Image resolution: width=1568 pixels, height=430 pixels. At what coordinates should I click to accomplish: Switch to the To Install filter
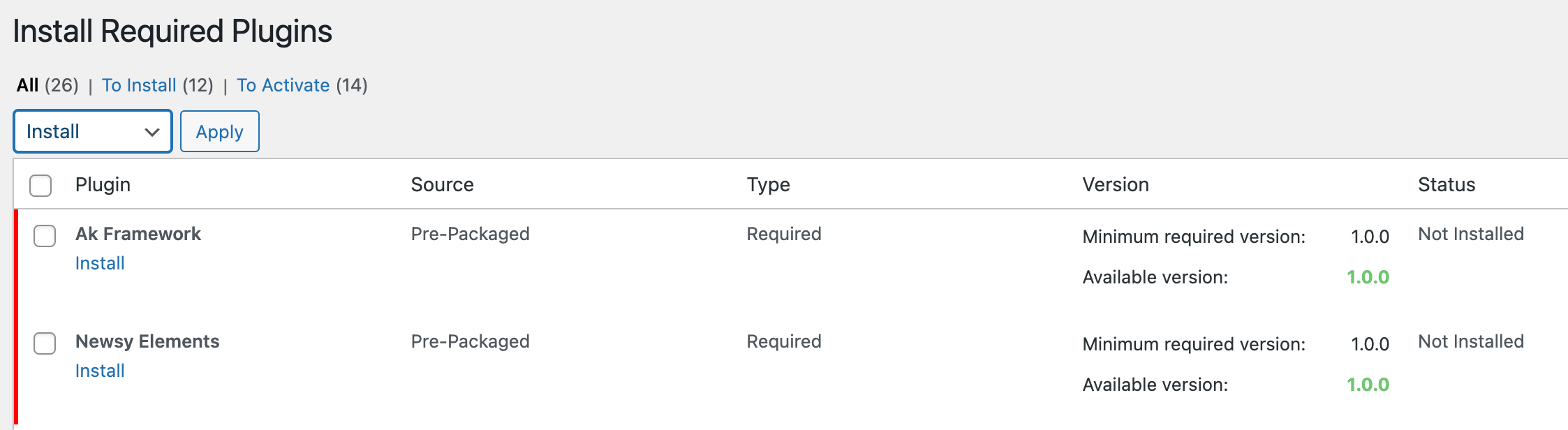[x=139, y=85]
